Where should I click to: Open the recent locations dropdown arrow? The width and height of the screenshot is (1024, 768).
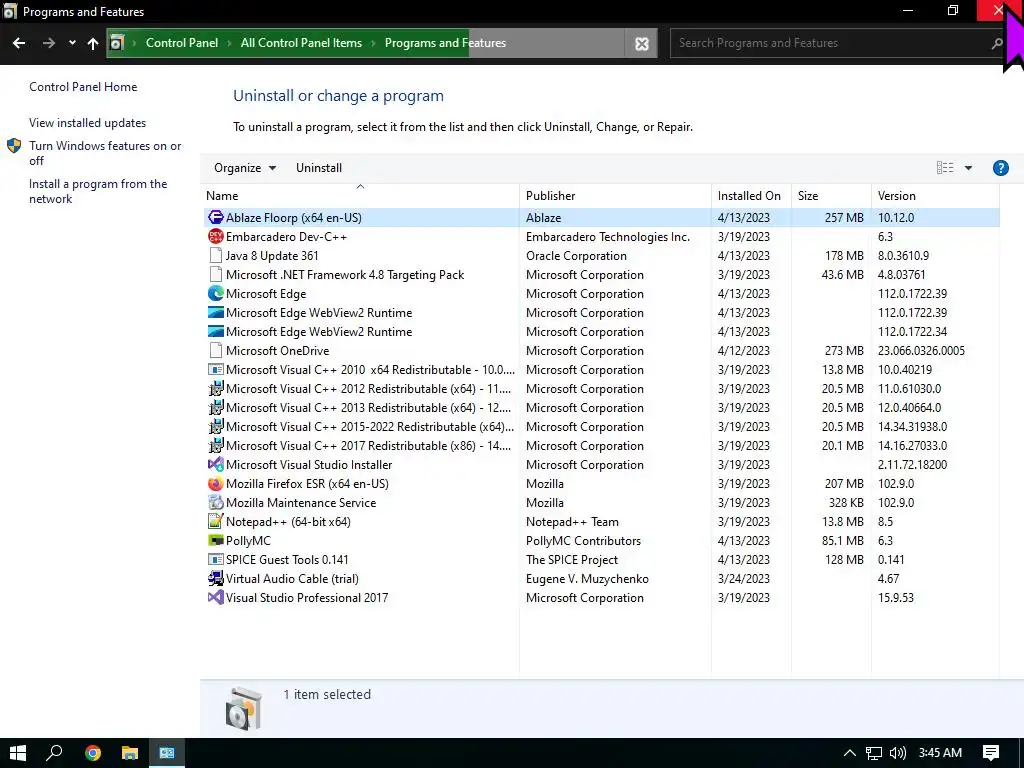click(72, 43)
